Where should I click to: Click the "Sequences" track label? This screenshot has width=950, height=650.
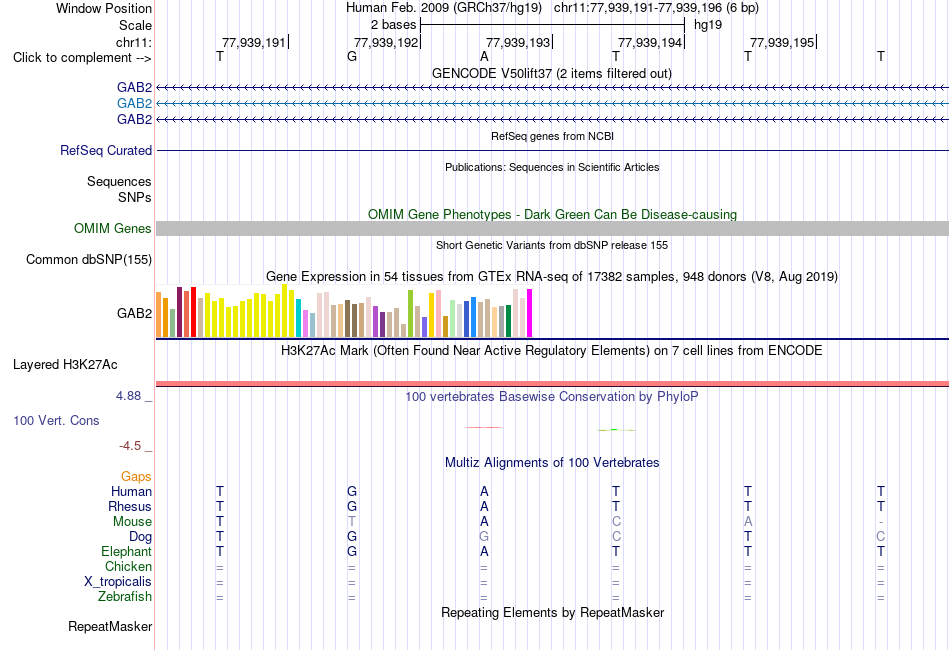(119, 182)
